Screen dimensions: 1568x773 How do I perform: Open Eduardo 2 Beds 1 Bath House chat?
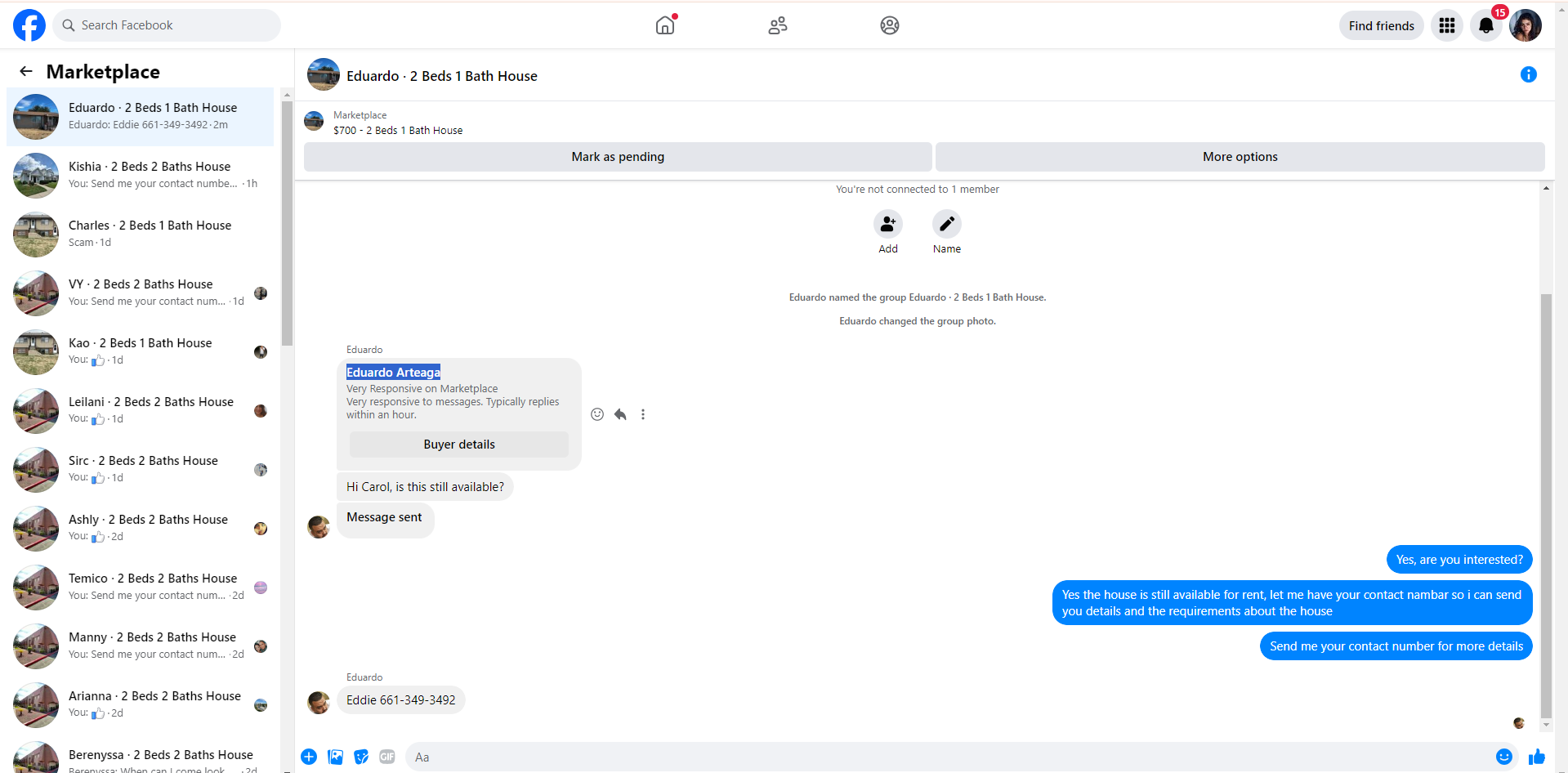pyautogui.click(x=141, y=117)
